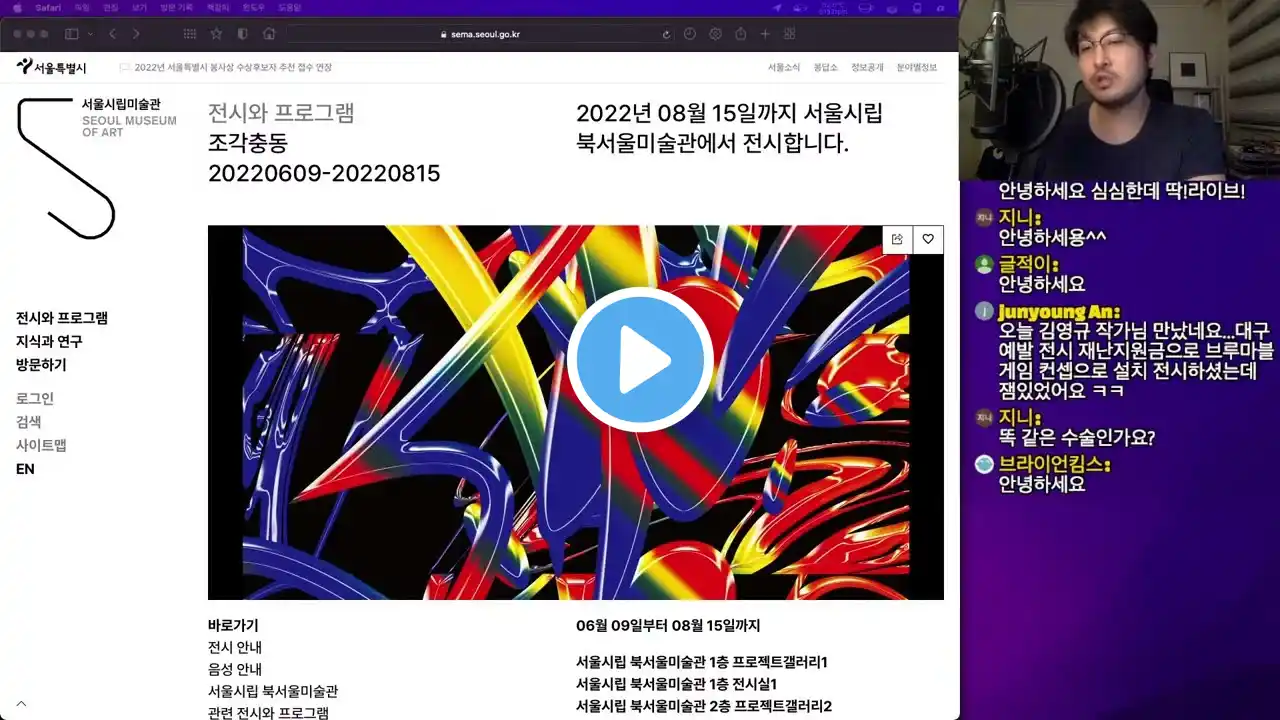The width and height of the screenshot is (1280, 720).
Task: Click the 서울특별시 logo
Action: click(x=51, y=67)
